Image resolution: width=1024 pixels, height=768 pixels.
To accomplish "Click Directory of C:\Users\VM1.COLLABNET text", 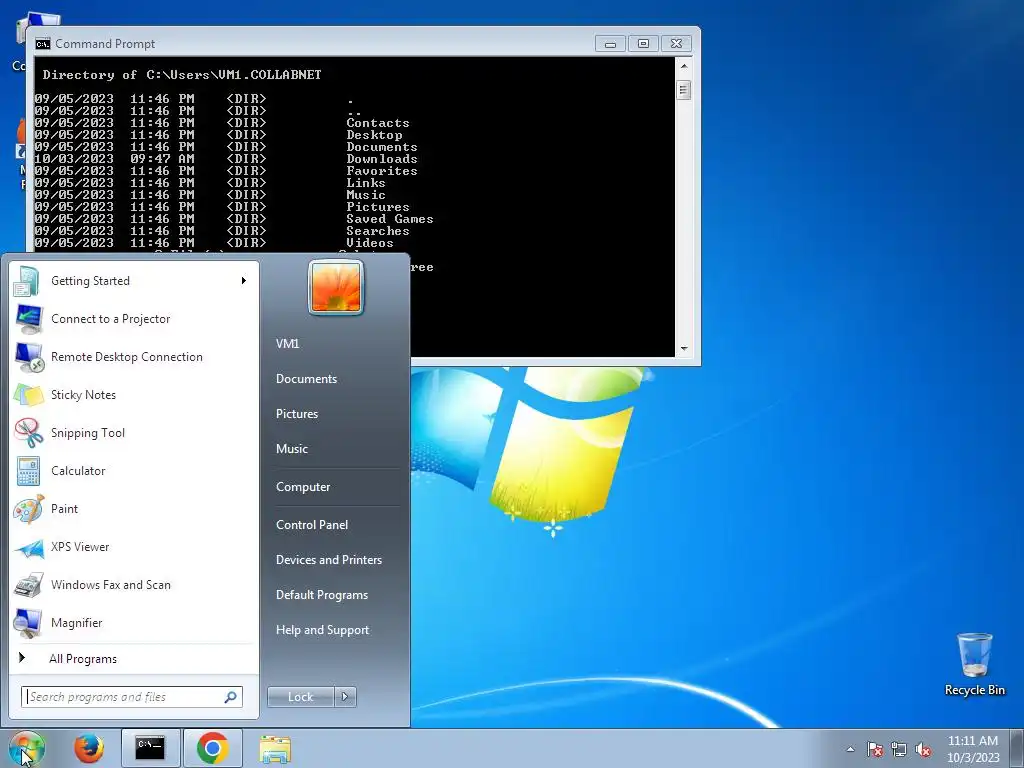I will [x=182, y=75].
